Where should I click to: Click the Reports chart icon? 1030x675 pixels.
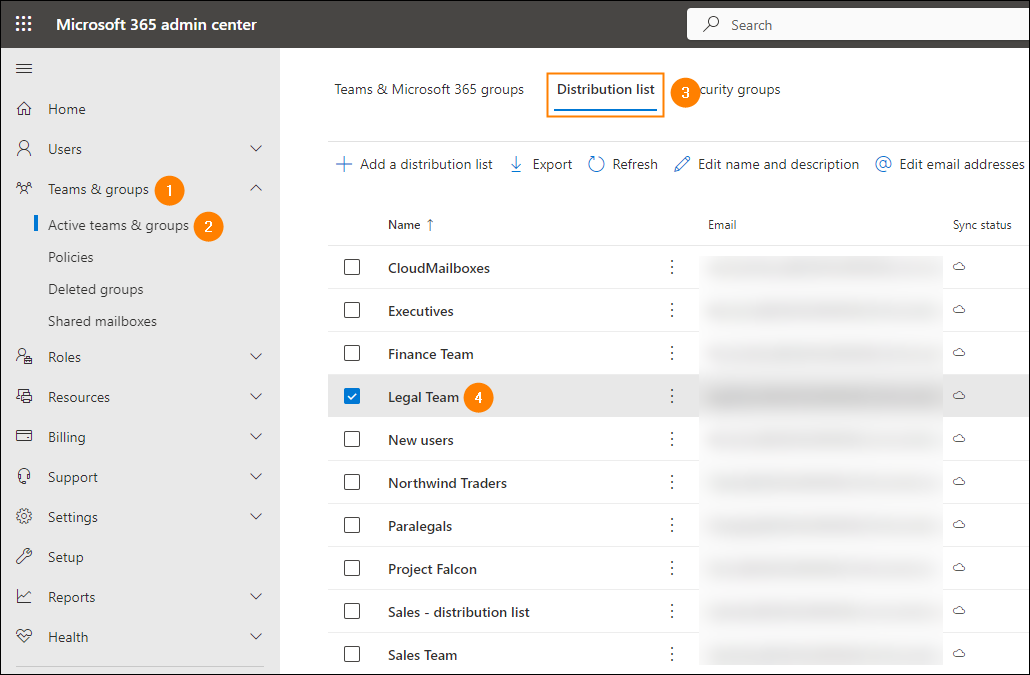point(24,596)
